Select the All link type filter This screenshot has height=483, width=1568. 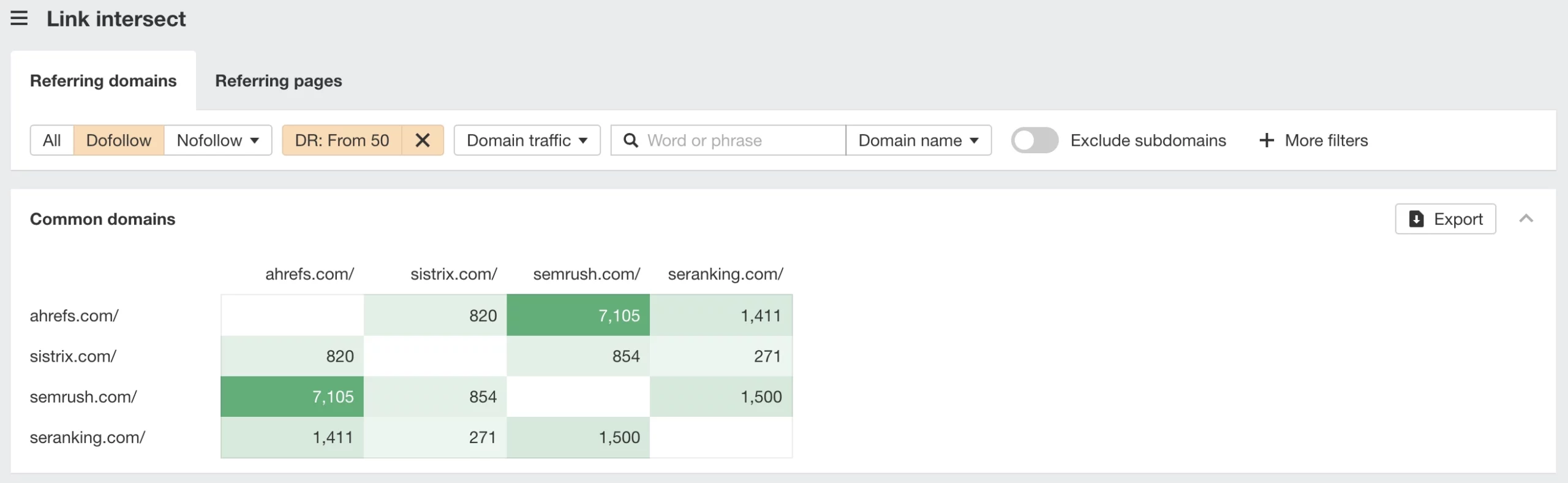(52, 140)
